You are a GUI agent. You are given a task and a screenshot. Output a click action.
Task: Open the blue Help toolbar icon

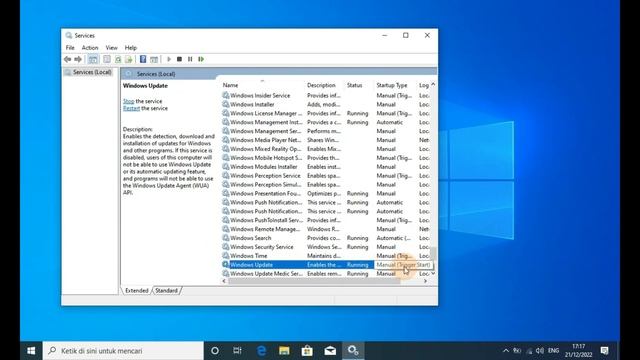point(143,59)
